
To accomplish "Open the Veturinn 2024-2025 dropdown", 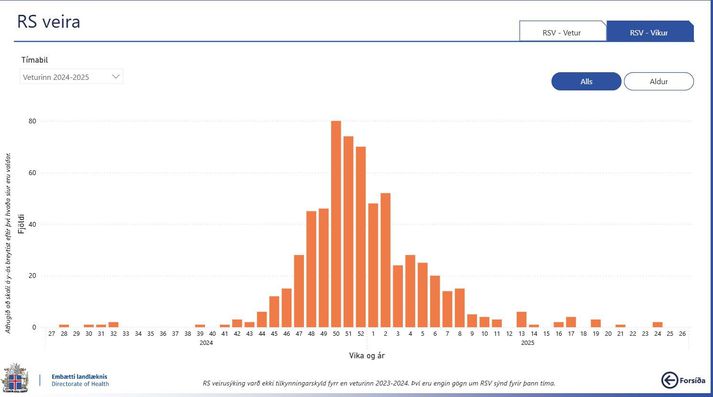I will (x=71, y=77).
